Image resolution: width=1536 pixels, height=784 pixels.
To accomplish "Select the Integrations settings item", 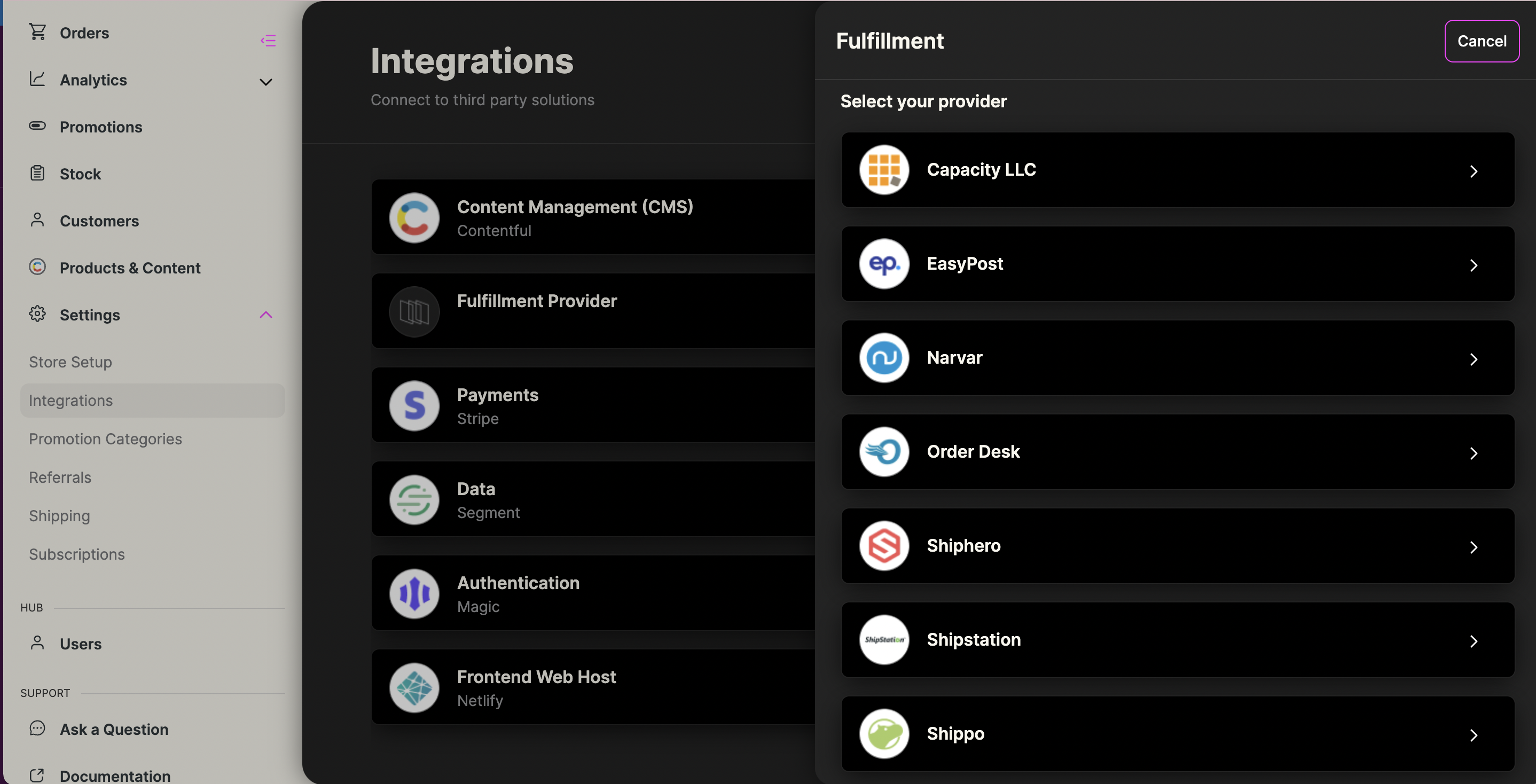I will tap(152, 401).
